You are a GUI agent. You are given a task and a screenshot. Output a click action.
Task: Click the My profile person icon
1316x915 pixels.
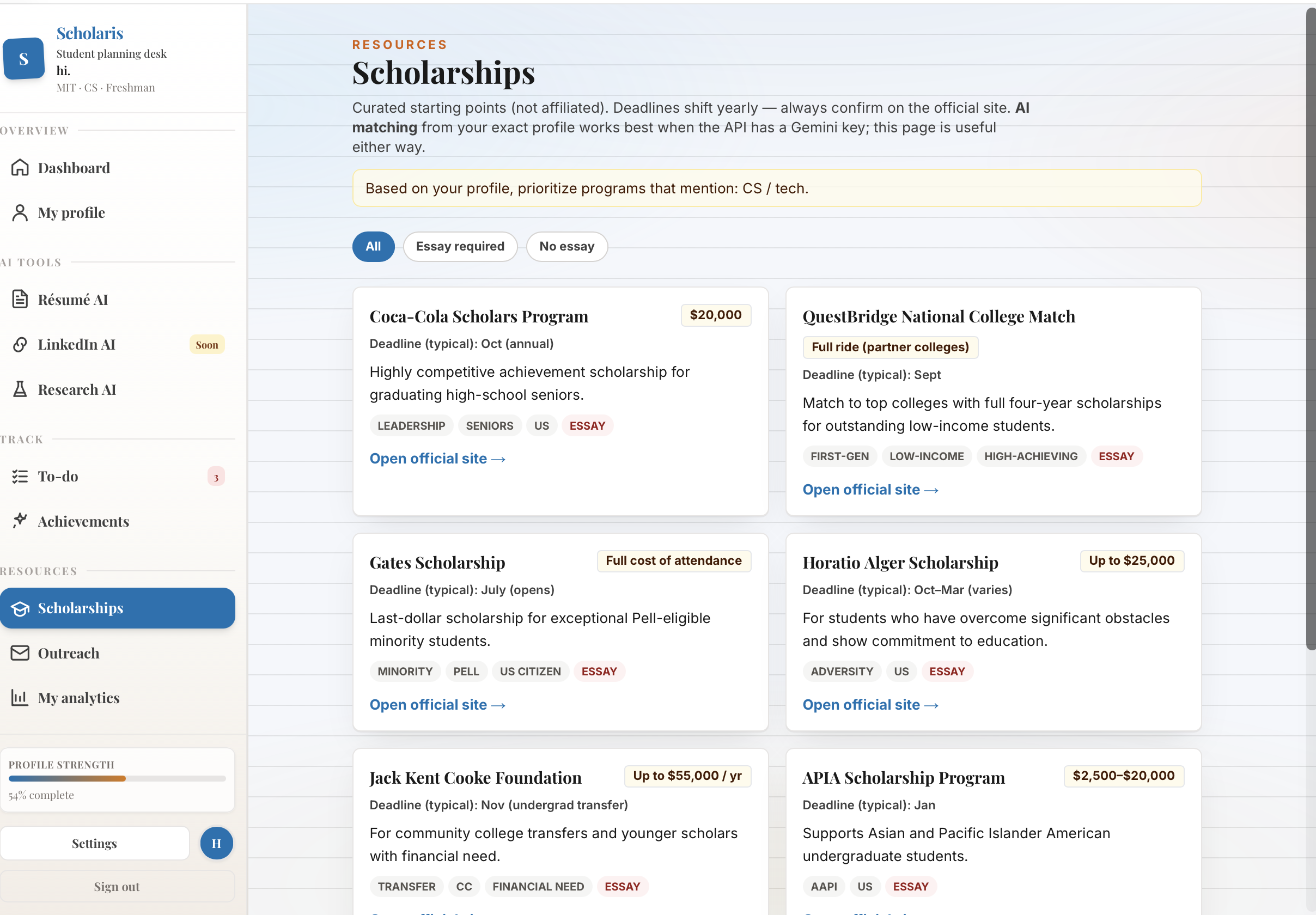tap(20, 212)
